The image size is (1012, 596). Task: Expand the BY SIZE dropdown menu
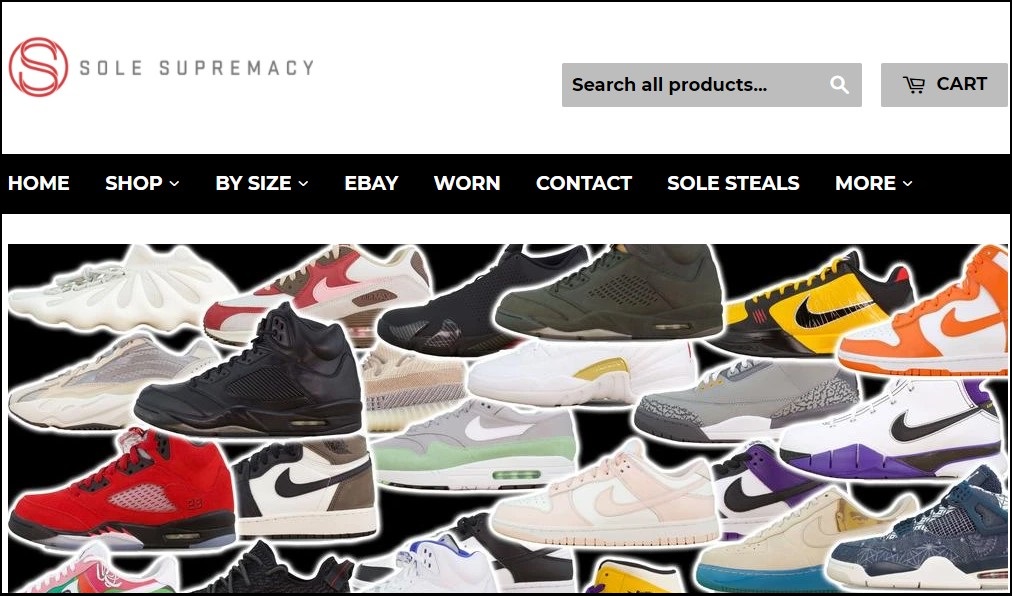261,183
